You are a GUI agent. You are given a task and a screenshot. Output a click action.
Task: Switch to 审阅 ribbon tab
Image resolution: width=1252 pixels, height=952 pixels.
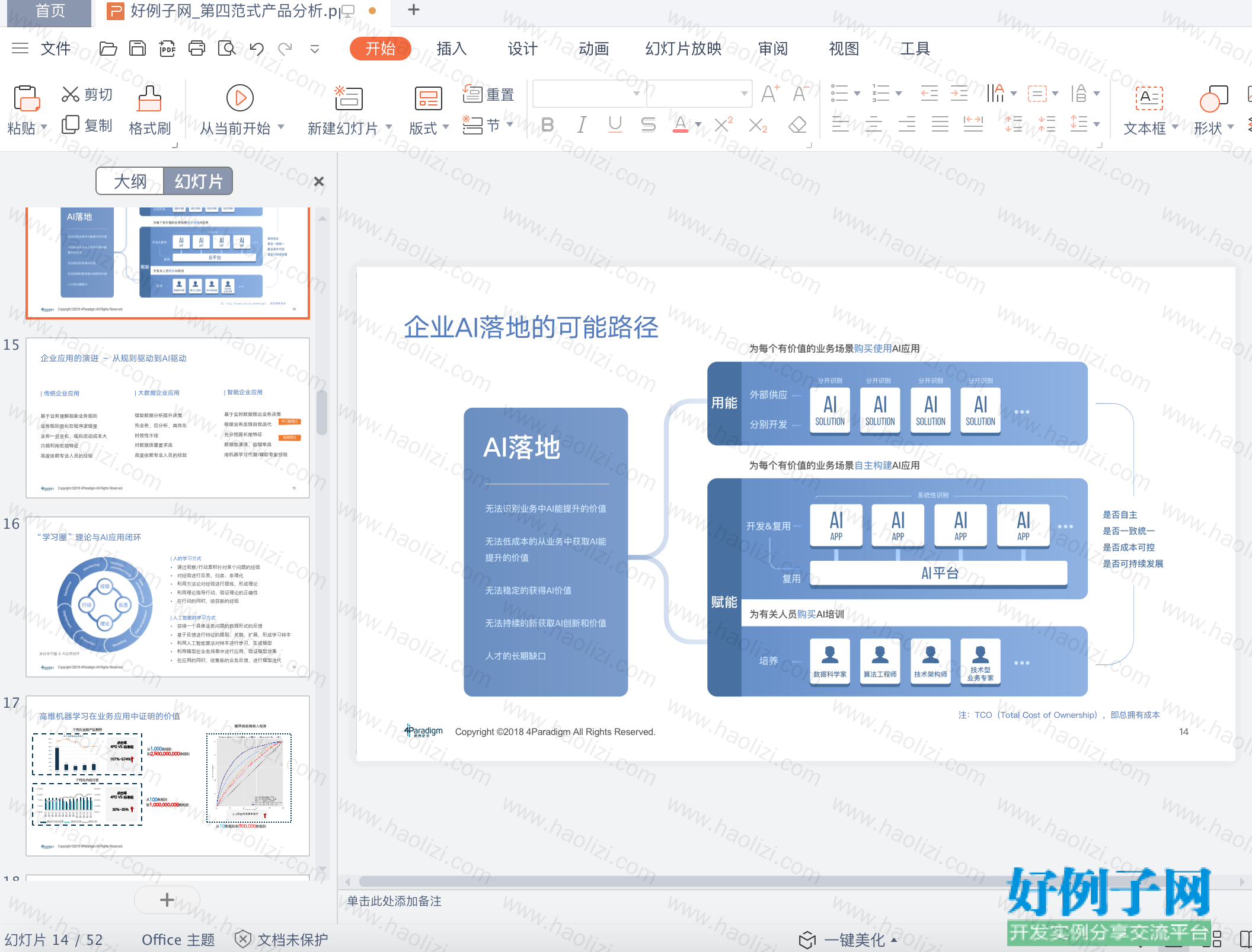tap(773, 49)
